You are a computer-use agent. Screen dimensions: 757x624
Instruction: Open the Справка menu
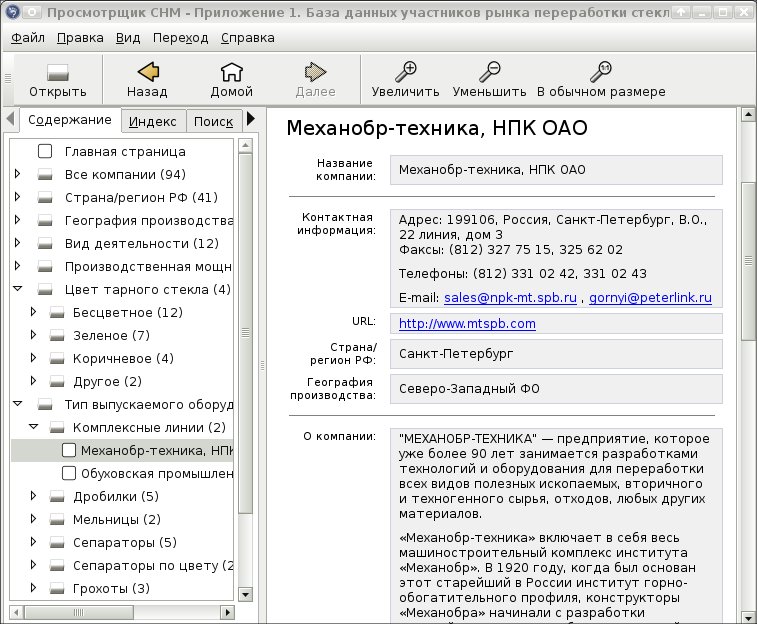pyautogui.click(x=248, y=38)
